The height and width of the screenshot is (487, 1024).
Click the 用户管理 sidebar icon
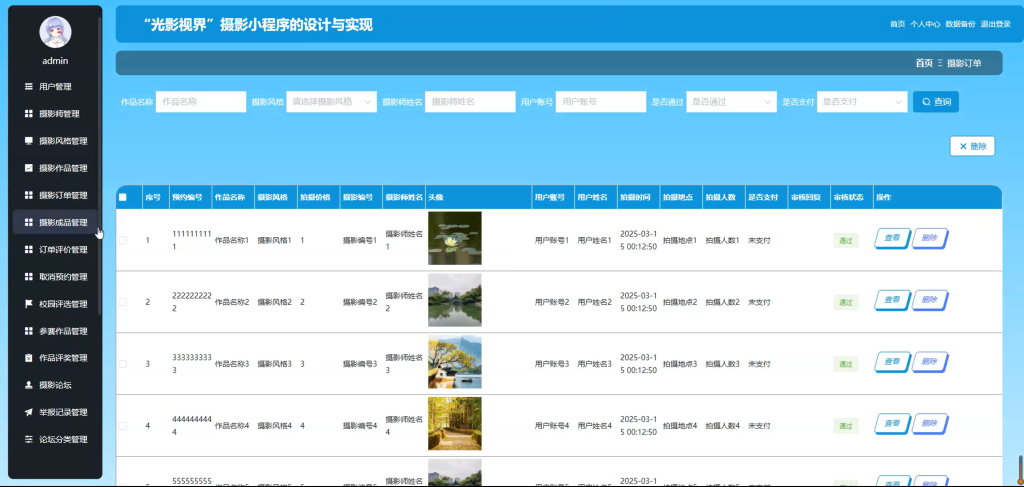[29, 86]
